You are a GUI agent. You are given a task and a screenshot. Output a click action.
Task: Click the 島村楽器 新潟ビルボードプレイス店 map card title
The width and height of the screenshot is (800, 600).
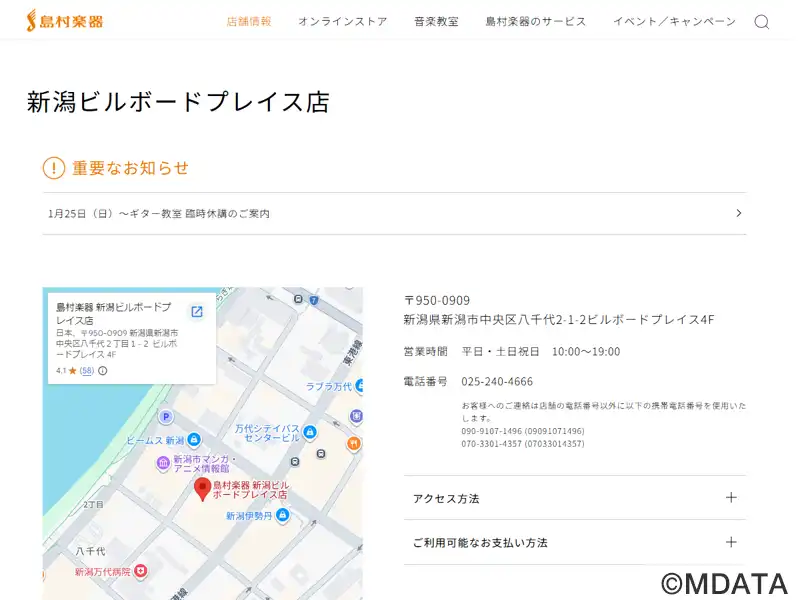coord(113,313)
